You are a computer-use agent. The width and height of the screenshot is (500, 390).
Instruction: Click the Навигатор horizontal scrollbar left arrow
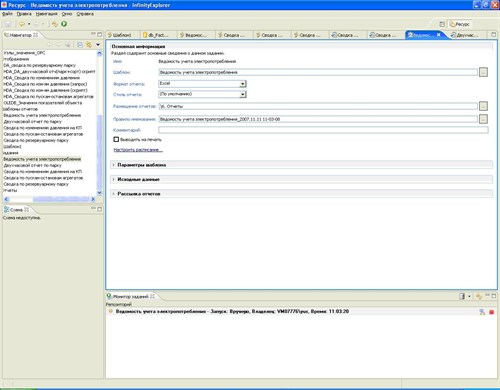6,199
